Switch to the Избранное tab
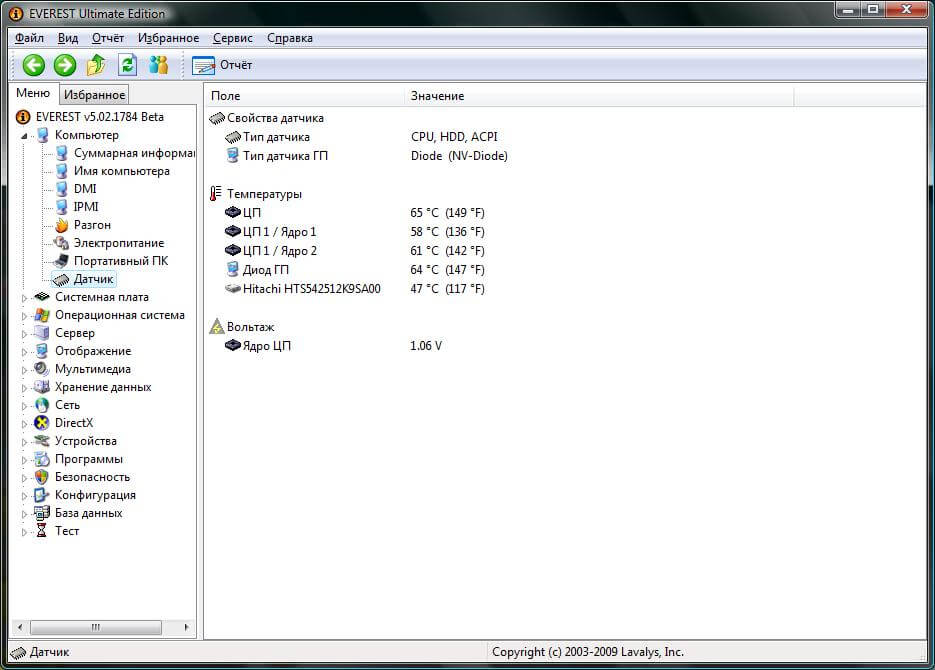Image resolution: width=935 pixels, height=670 pixels. click(94, 95)
